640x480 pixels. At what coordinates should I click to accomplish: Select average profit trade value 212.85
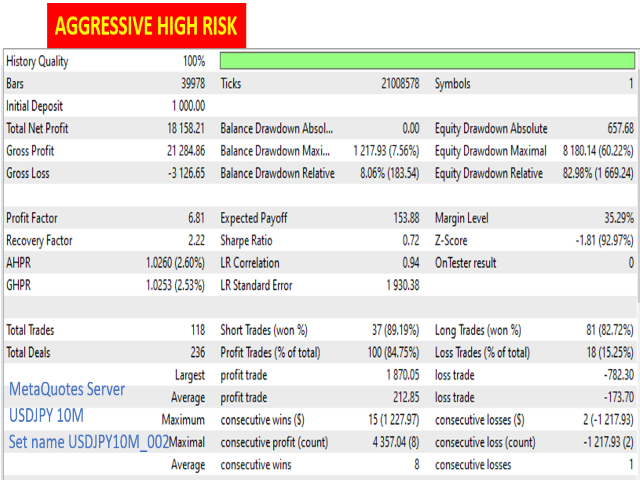tap(406, 397)
